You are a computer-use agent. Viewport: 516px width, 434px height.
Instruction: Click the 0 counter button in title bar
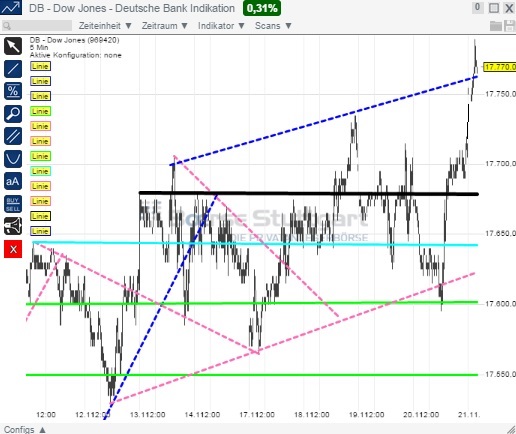pyautogui.click(x=477, y=7)
